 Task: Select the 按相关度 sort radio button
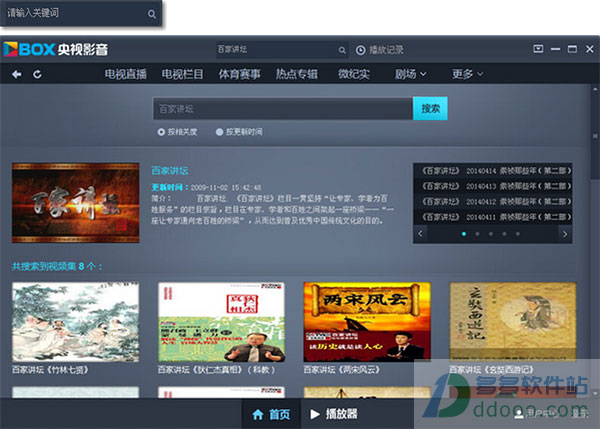coord(161,132)
